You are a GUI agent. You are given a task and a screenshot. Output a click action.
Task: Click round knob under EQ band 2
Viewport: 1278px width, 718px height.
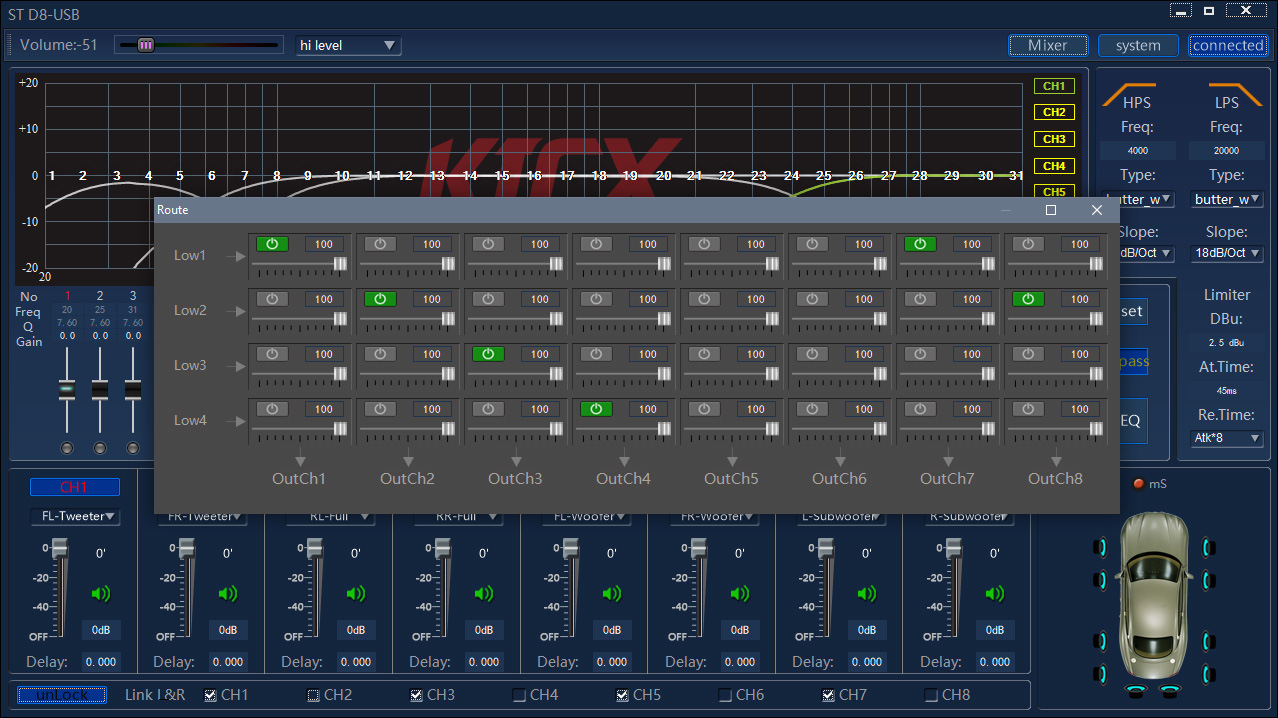click(x=100, y=447)
